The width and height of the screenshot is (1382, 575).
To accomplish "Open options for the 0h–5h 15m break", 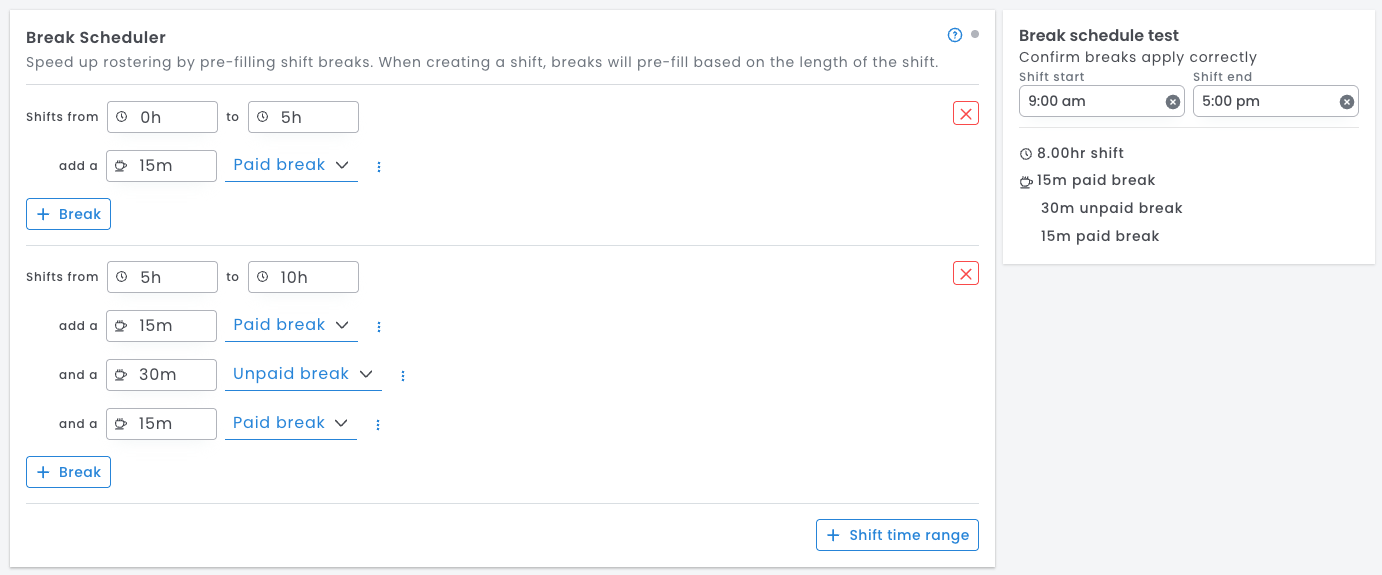I will [x=379, y=167].
